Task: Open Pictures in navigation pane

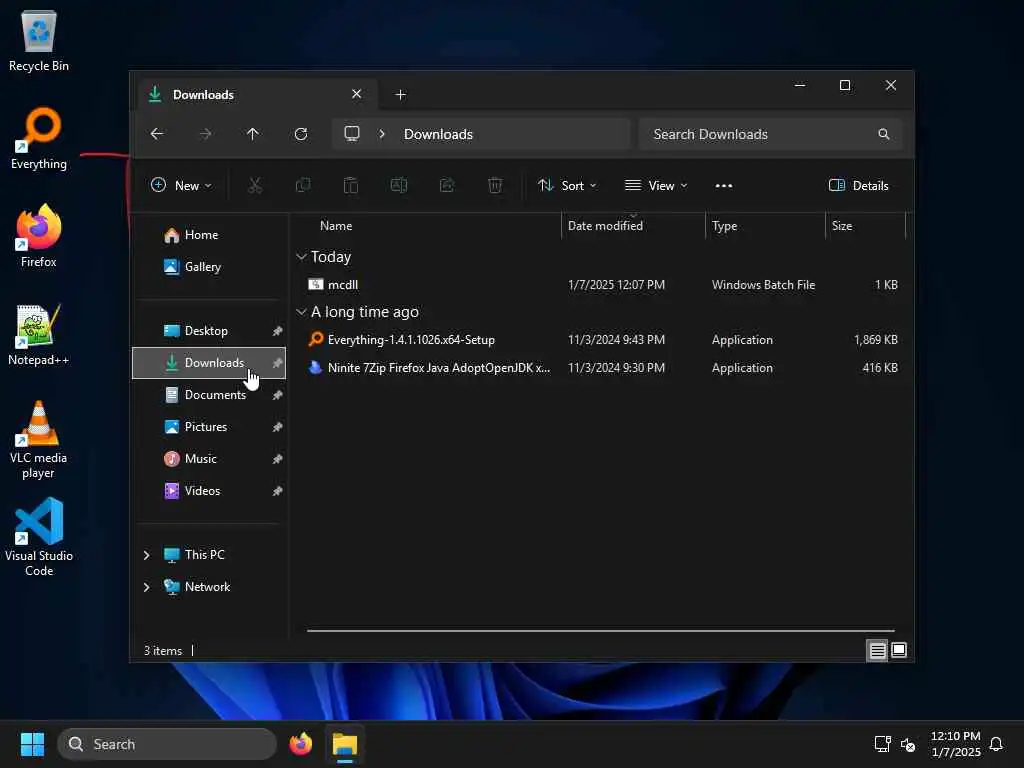Action: pos(209,427)
